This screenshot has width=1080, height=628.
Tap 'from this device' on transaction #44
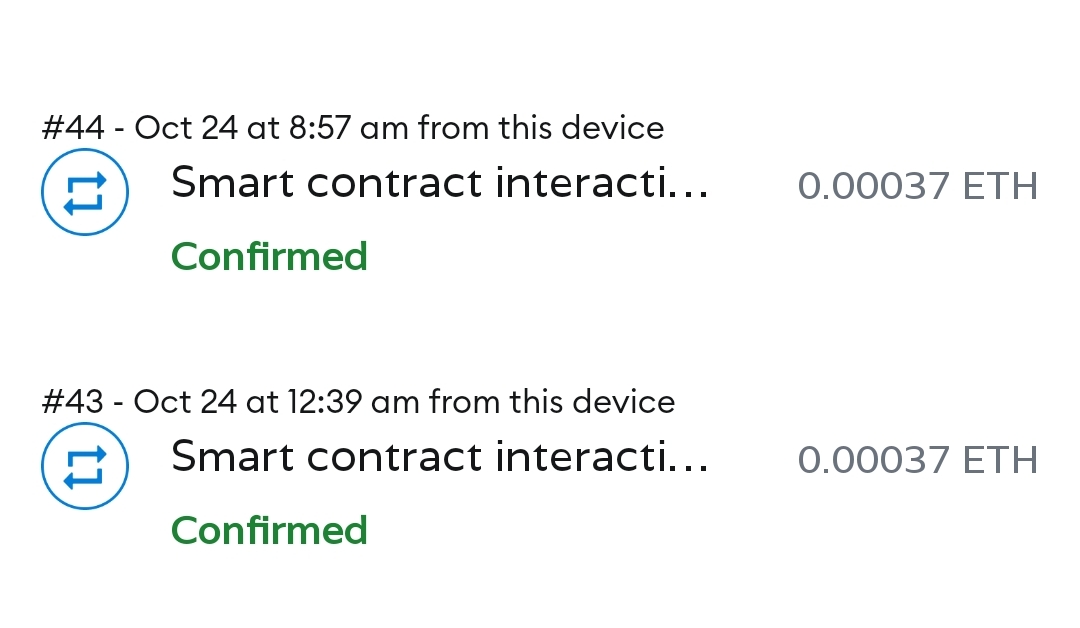(x=541, y=128)
